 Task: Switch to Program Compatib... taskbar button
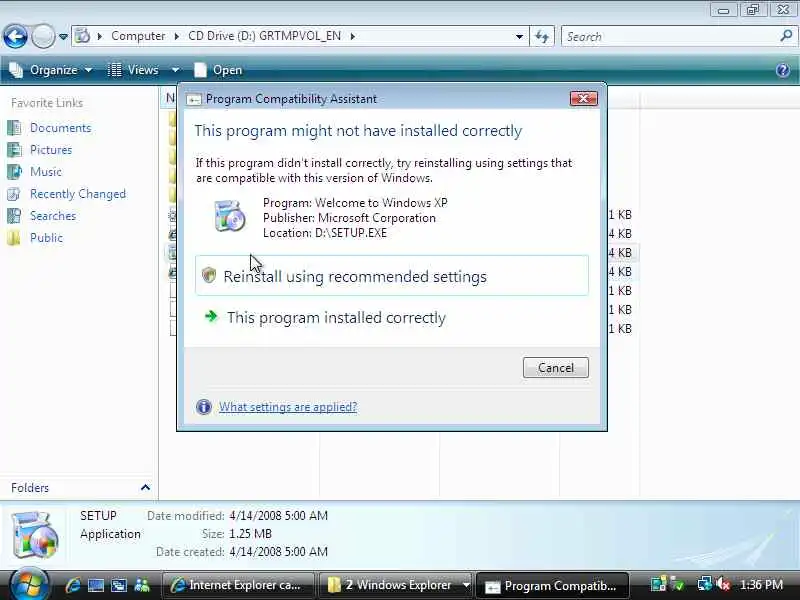[552, 585]
